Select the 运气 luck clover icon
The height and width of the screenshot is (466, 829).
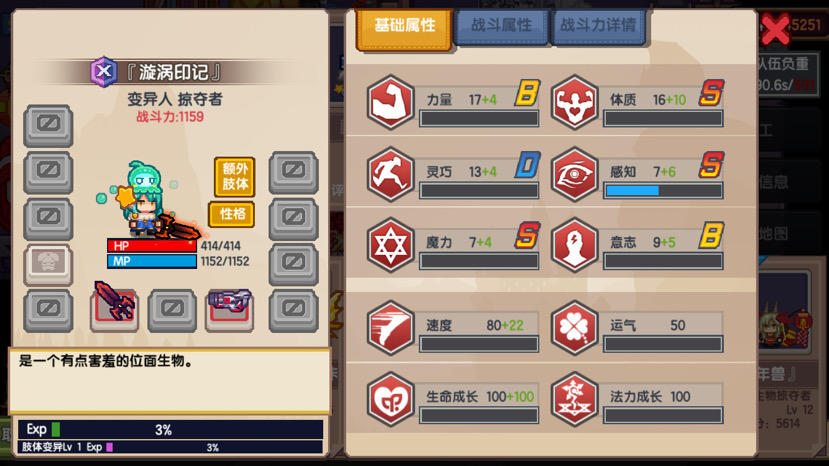(x=575, y=328)
